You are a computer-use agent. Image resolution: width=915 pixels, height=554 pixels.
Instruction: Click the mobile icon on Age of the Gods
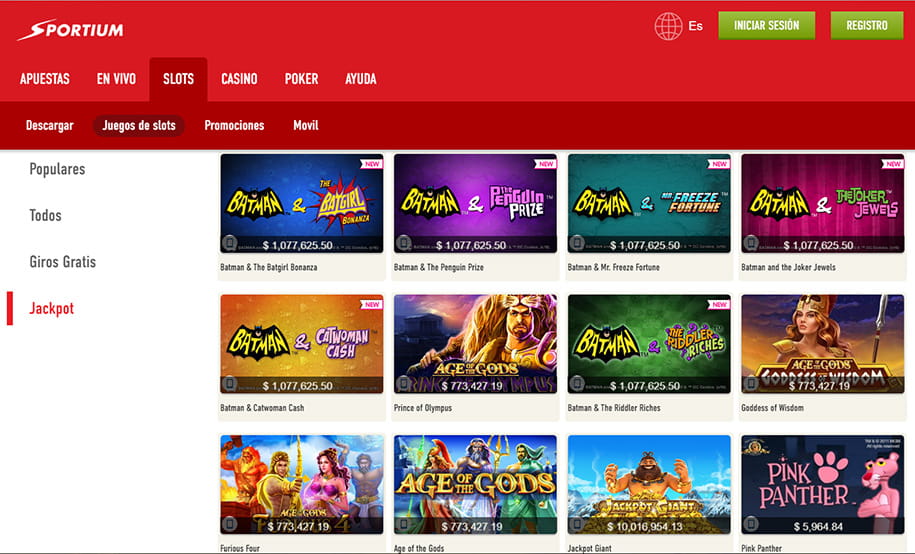coord(403,524)
